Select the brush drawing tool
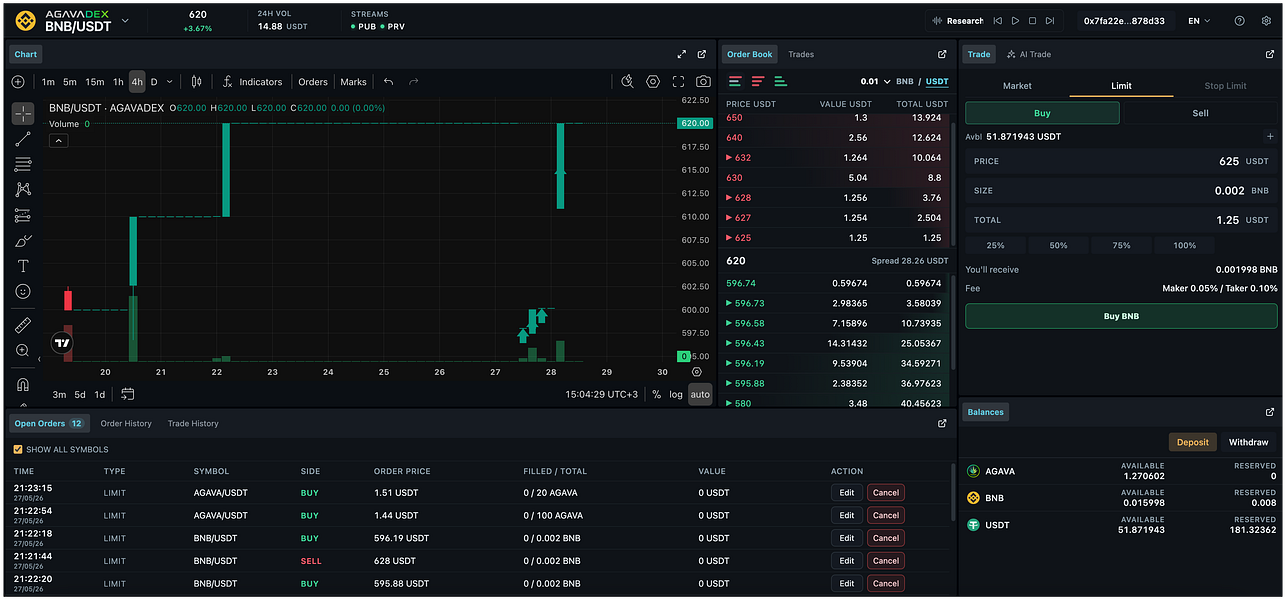This screenshot has height=600, width=1286. [x=22, y=240]
